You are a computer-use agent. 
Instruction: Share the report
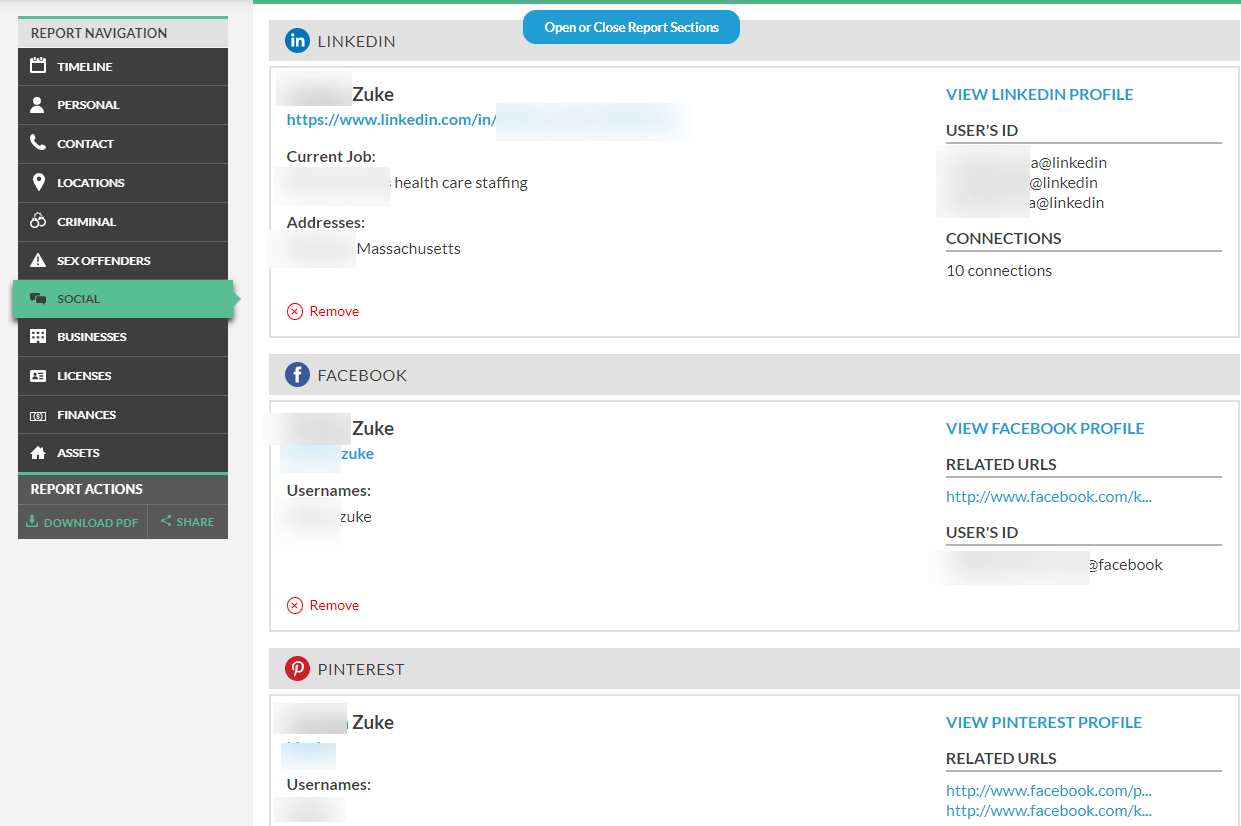pyautogui.click(x=188, y=522)
